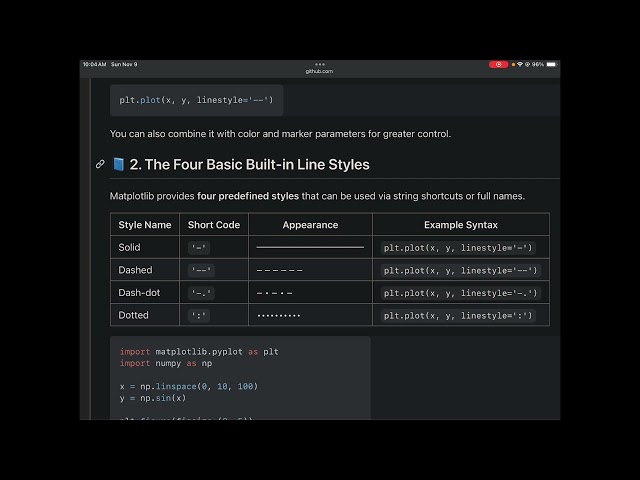Viewport: 640px width, 480px height.
Task: Click the '-' short code in Solid row
Action: [199, 247]
